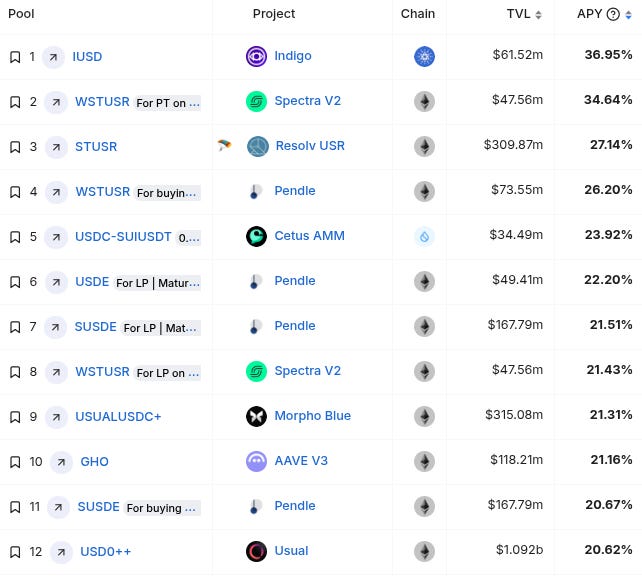642x576 pixels.
Task: Open the USDC-SUIUSDT pool link
Action: click(123, 237)
